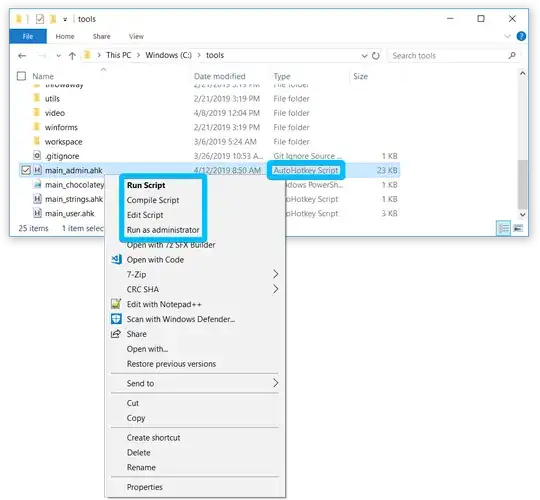Select Cut from context menu
This screenshot has height=500, width=540.
coord(195,403)
